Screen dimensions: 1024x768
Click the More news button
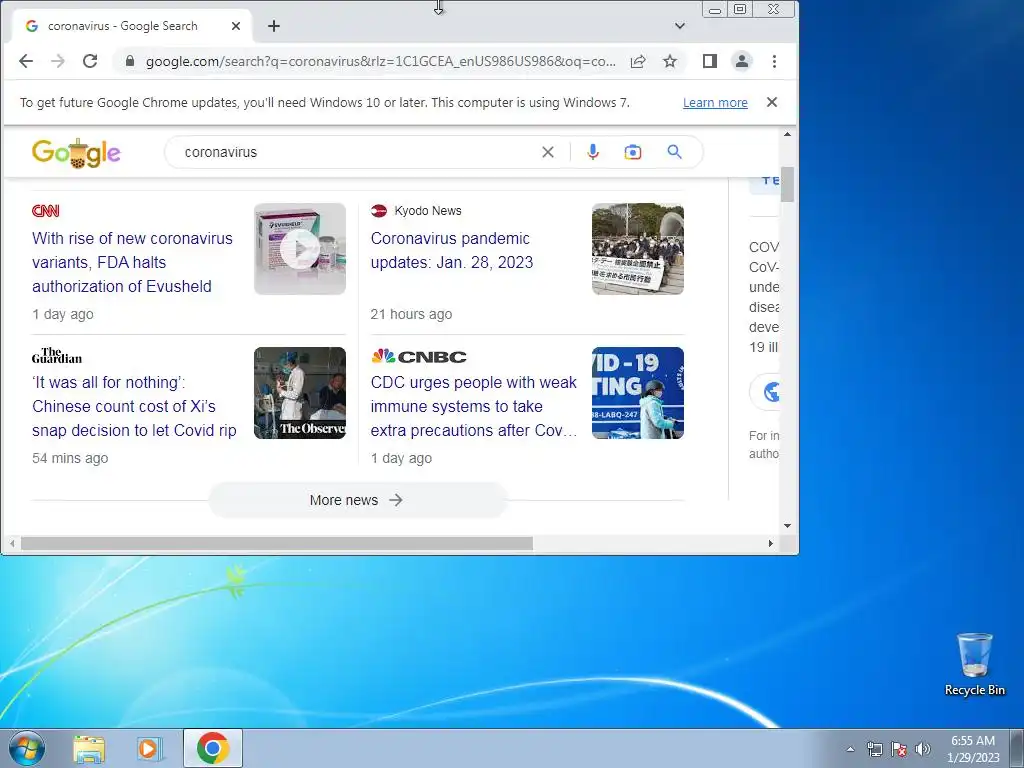[x=357, y=500]
